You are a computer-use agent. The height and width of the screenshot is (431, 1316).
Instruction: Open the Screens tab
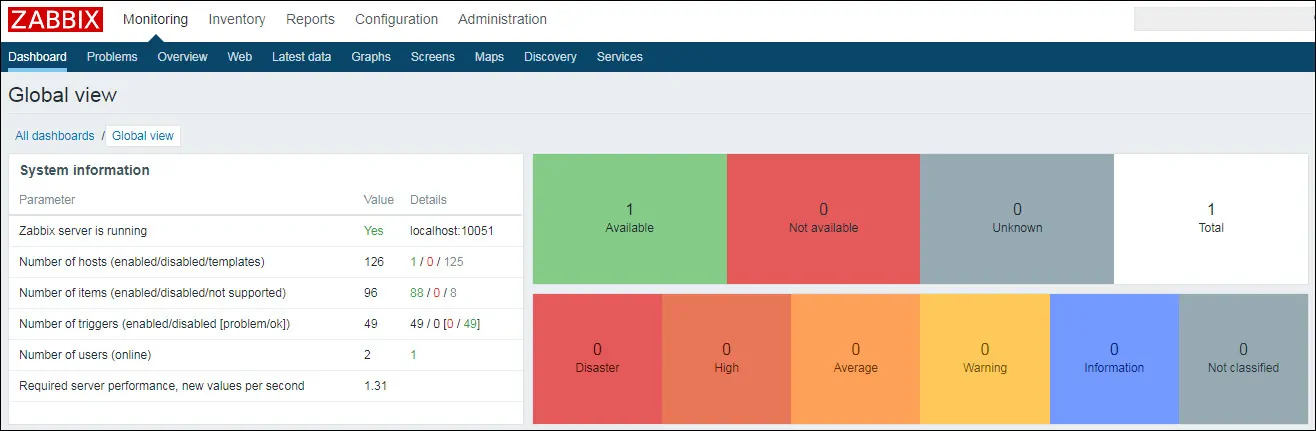pos(432,57)
